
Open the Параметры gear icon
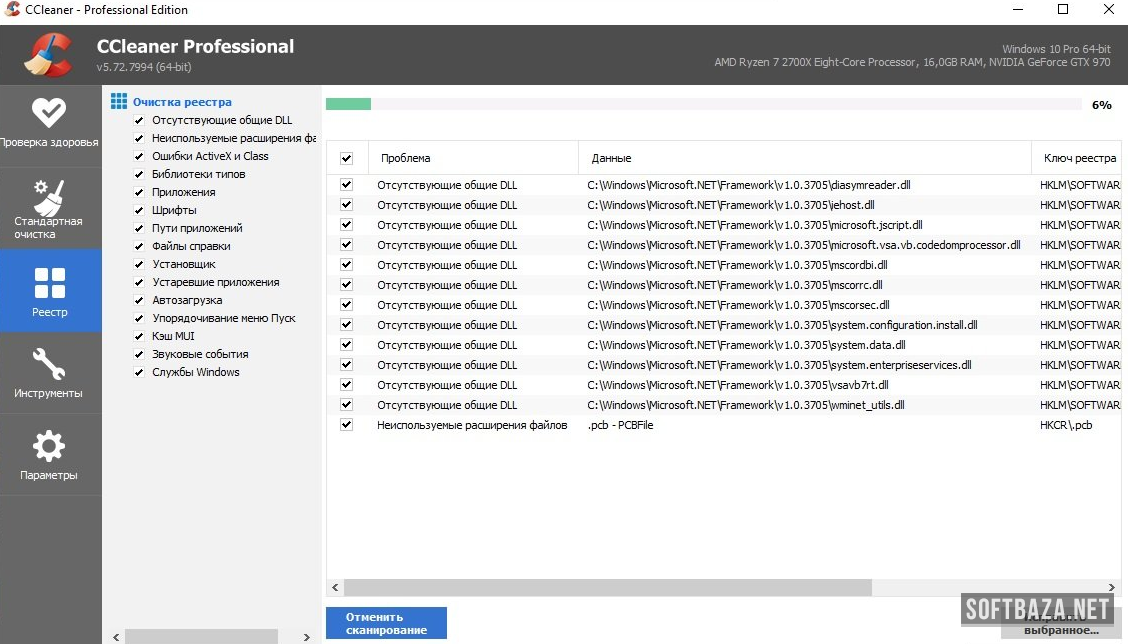pyautogui.click(x=48, y=446)
